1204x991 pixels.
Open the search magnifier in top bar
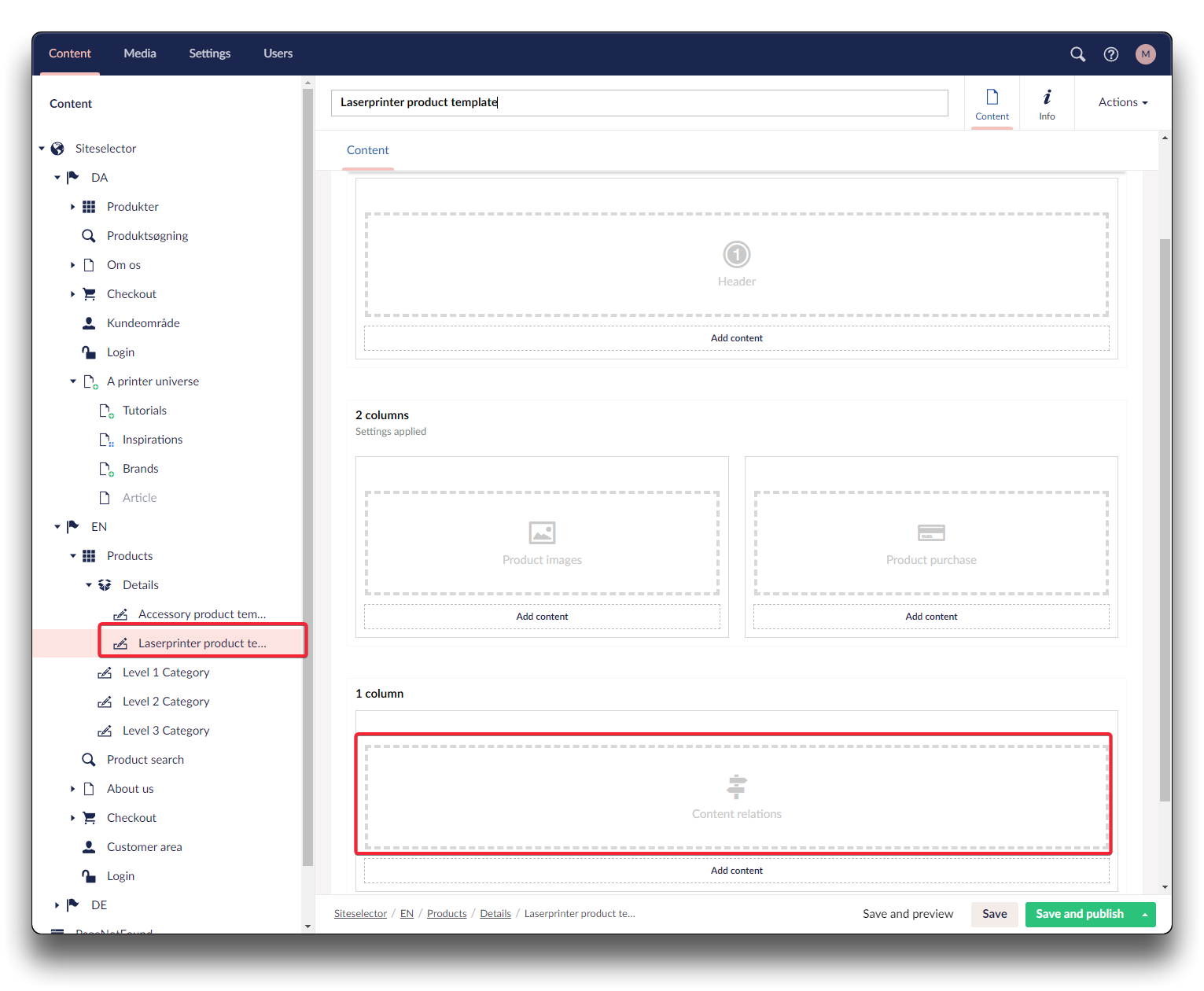1077,54
